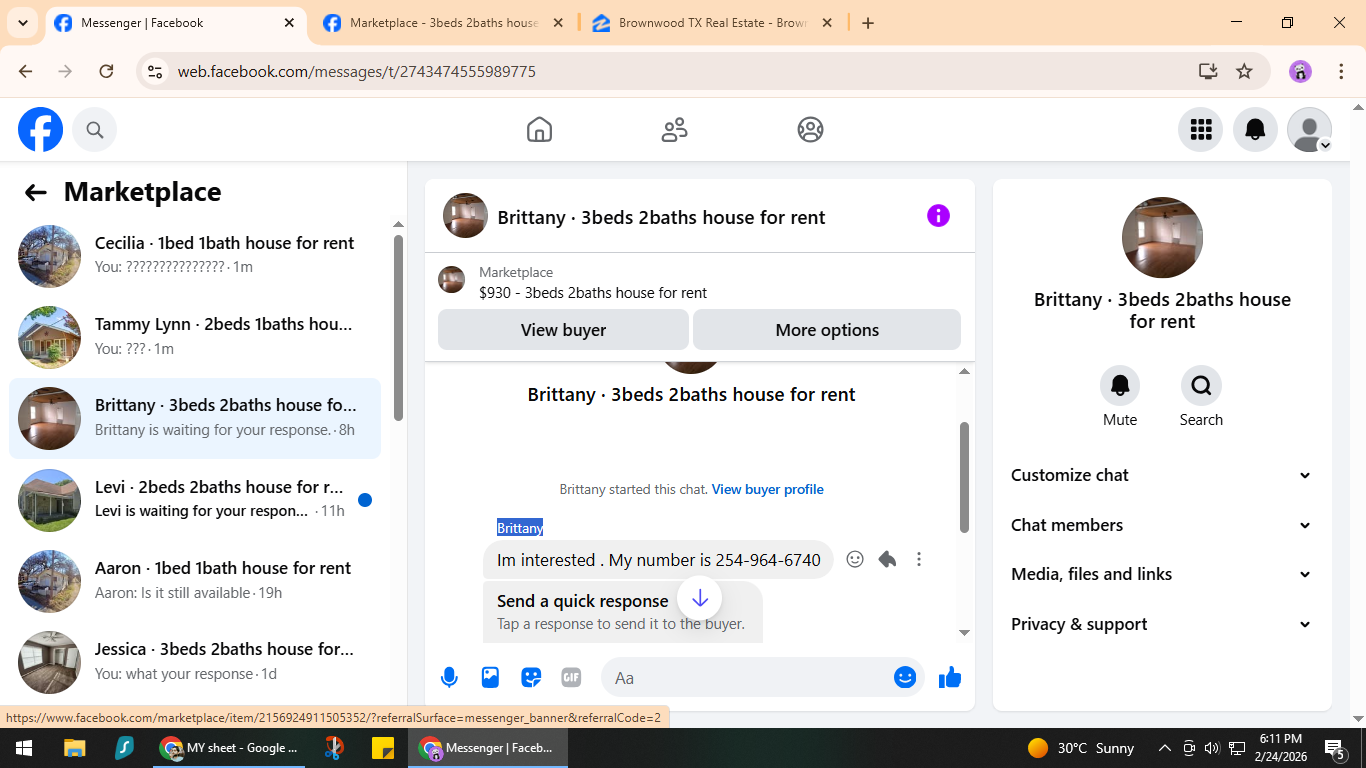View site information icon in address bar
Image resolution: width=1366 pixels, height=768 pixels.
[154, 72]
